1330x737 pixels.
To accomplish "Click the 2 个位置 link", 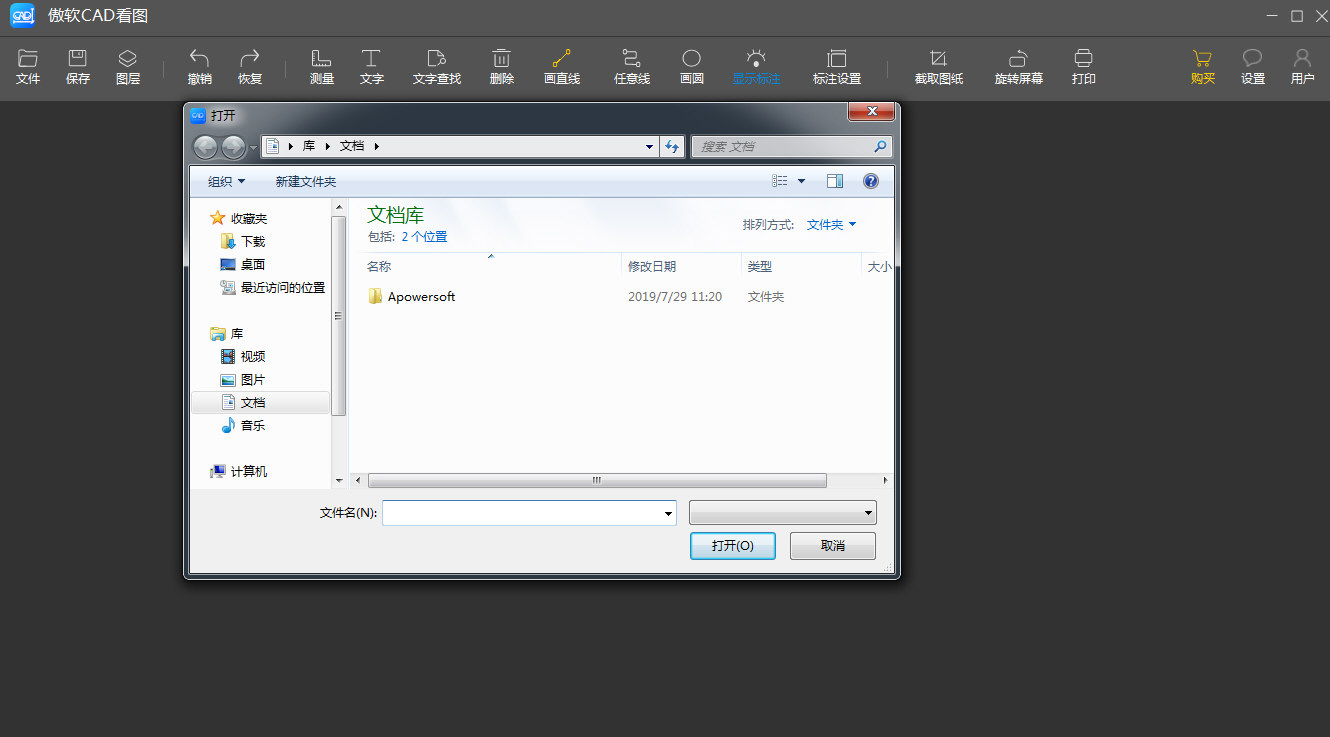I will click(424, 237).
